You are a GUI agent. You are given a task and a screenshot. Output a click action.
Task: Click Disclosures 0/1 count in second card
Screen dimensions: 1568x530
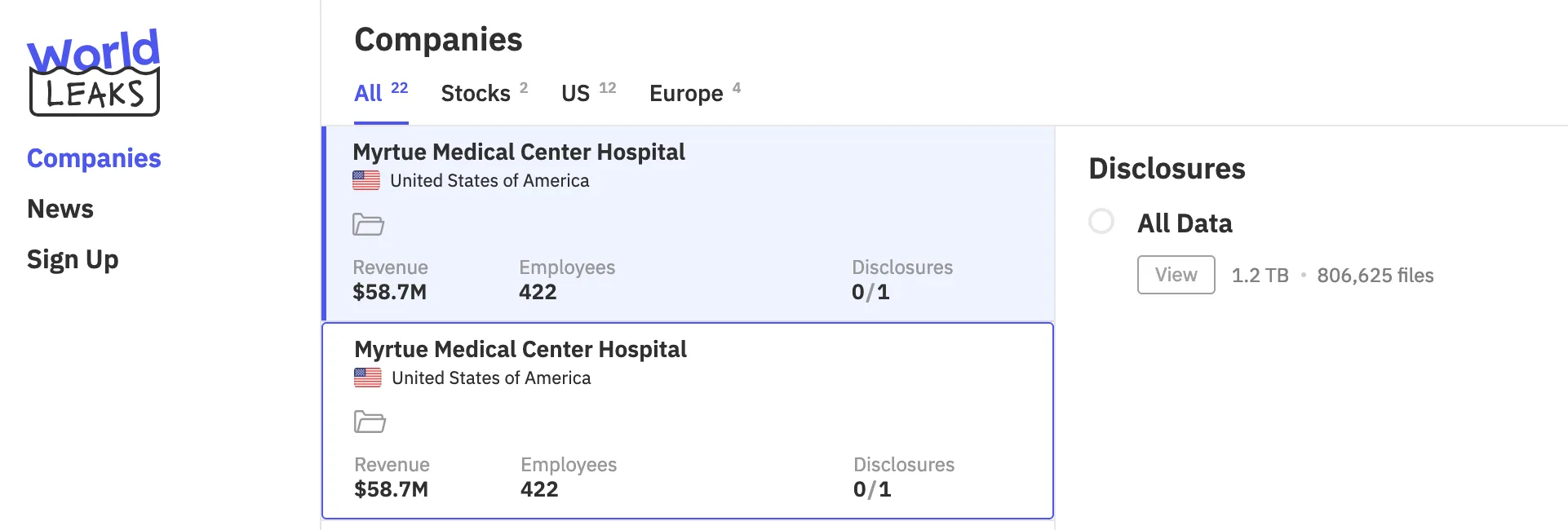(872, 489)
